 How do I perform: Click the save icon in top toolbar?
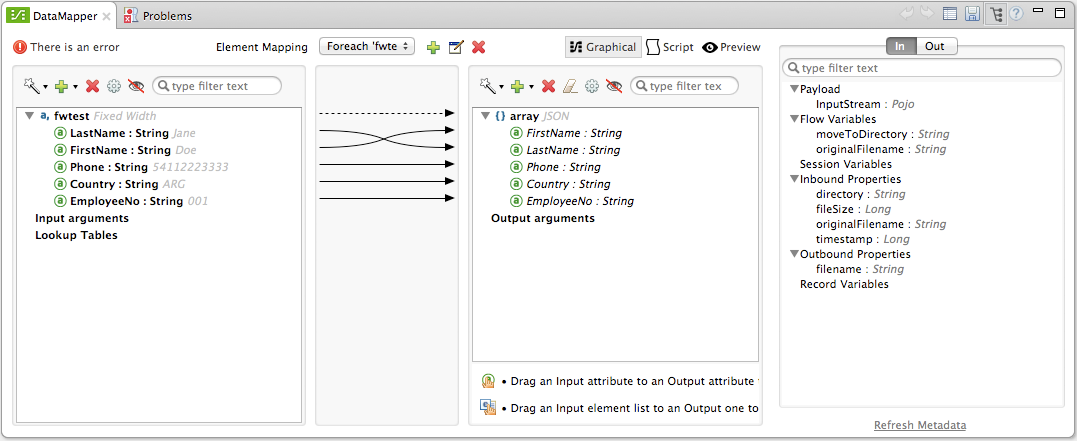pyautogui.click(x=972, y=15)
